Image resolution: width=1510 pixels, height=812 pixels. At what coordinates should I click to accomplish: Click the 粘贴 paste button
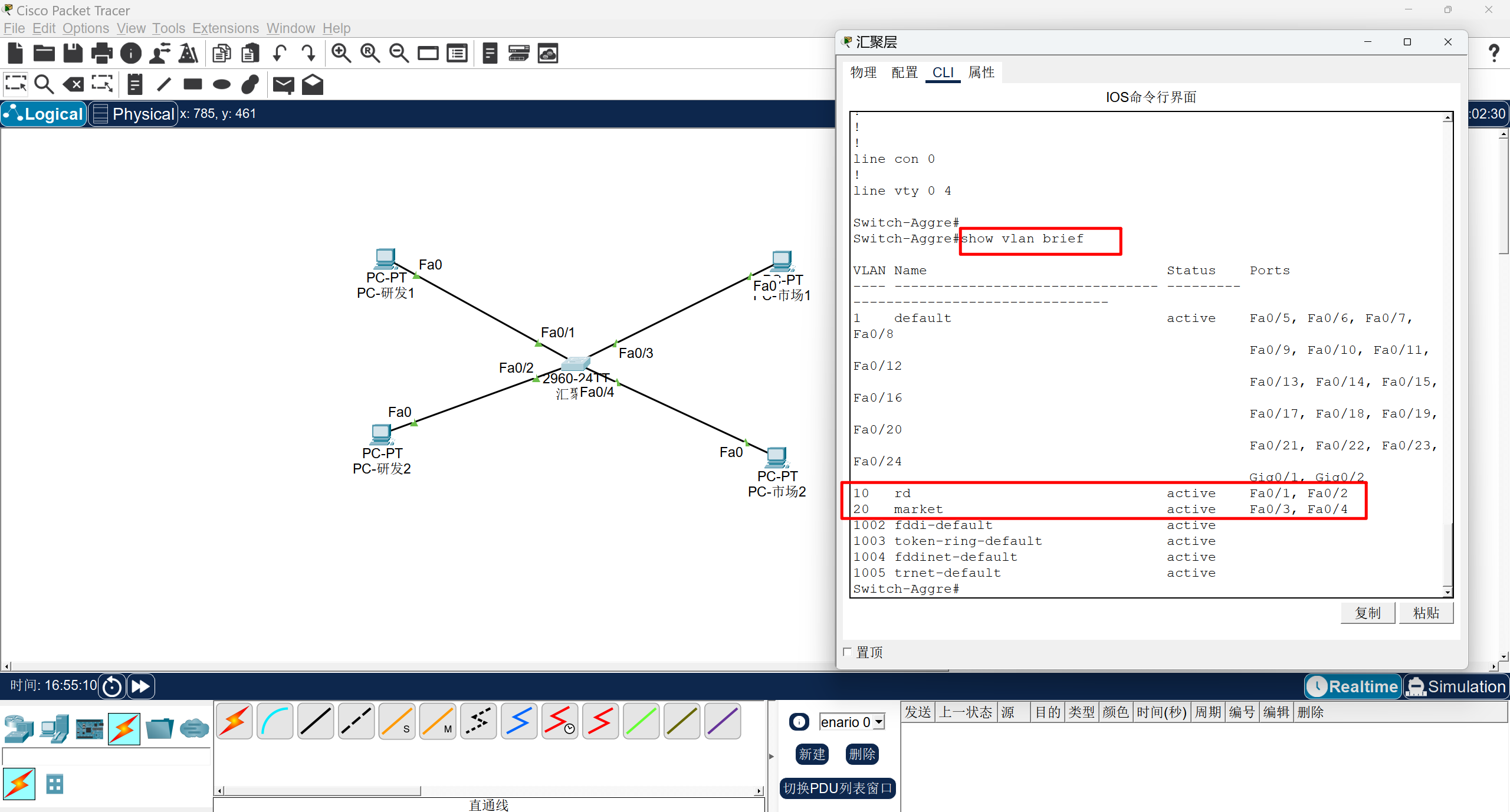coord(1426,613)
